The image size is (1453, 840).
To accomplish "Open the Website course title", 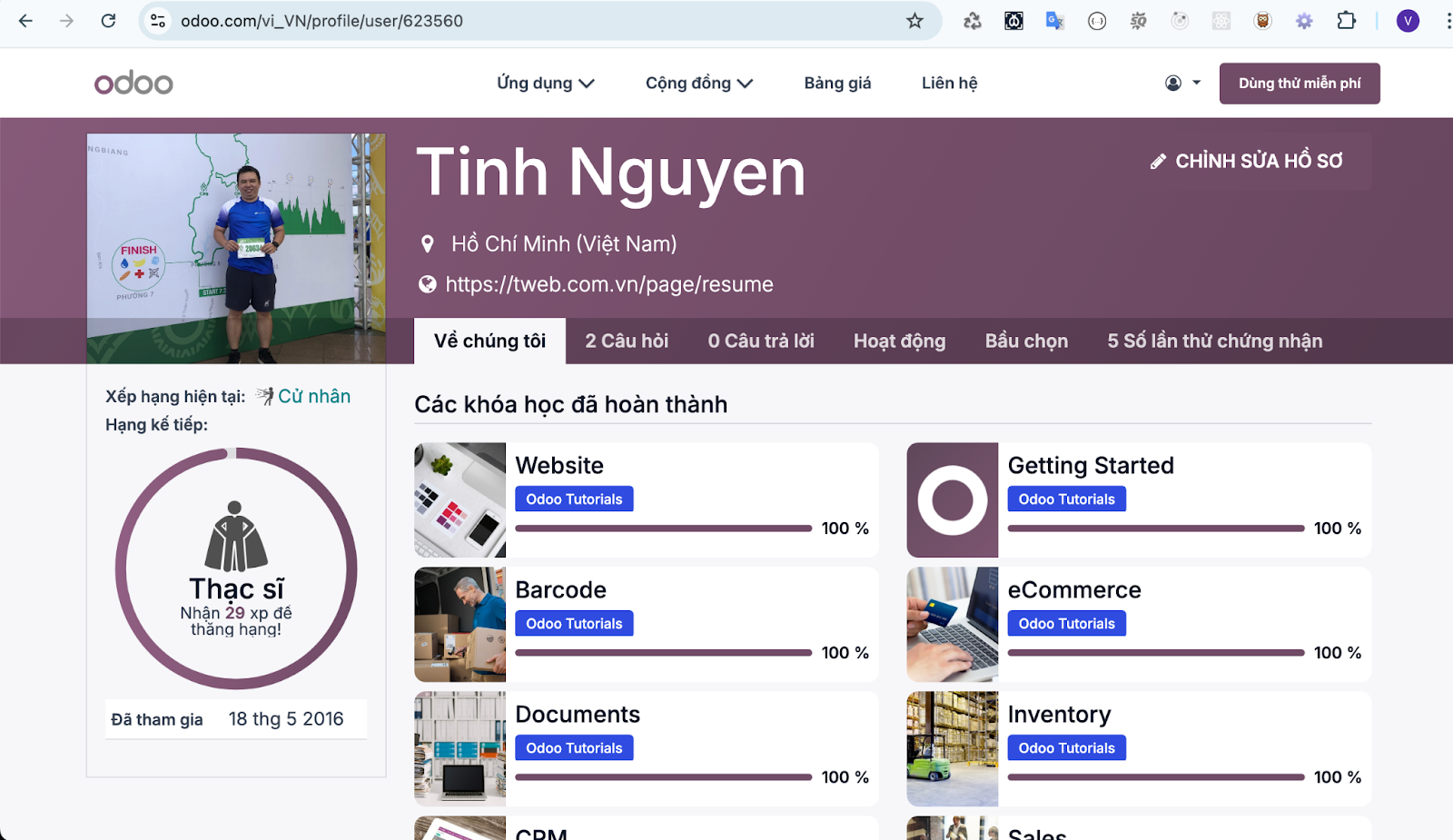I will 559,465.
